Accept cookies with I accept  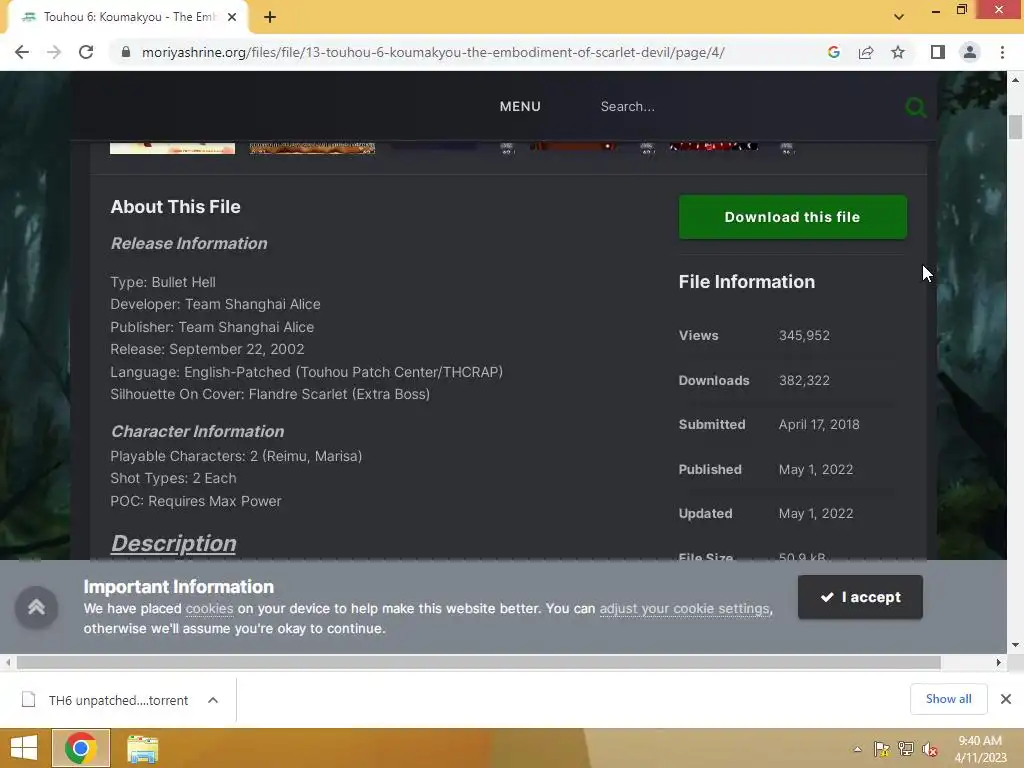[x=860, y=597]
